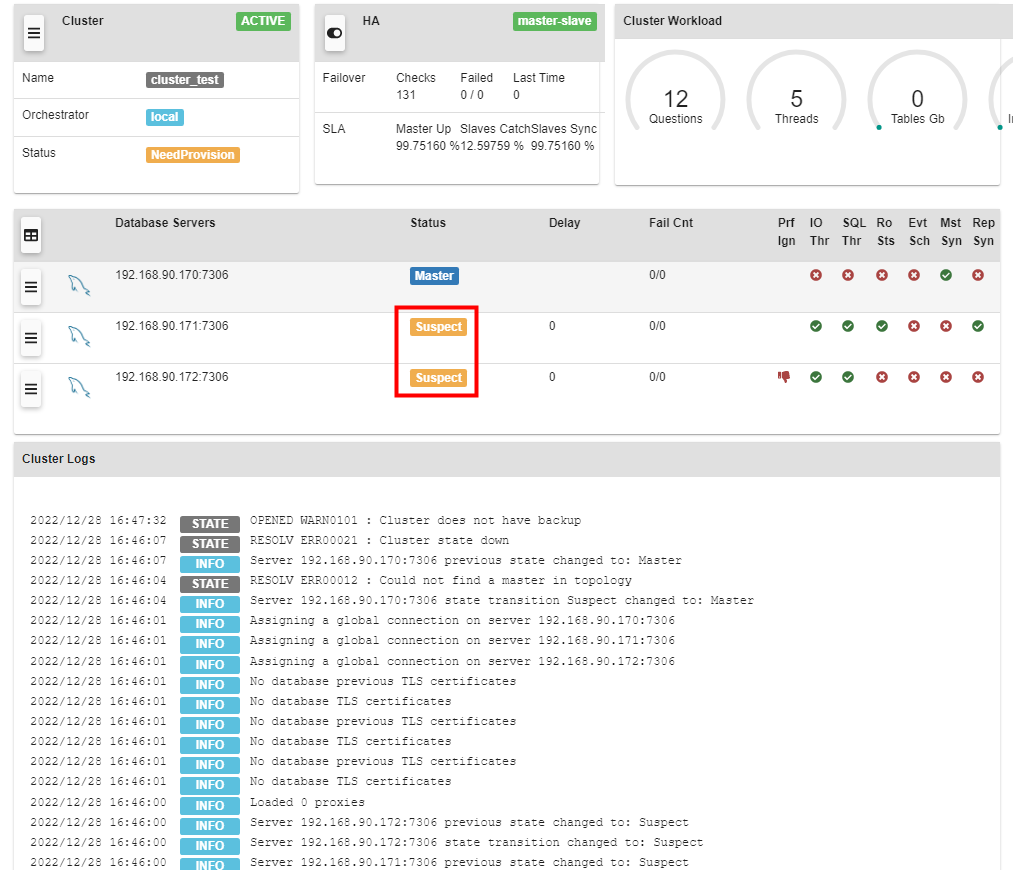The image size is (1013, 870).
Task: Expand the actions menu for 192.168.90.171
Action: point(31,338)
